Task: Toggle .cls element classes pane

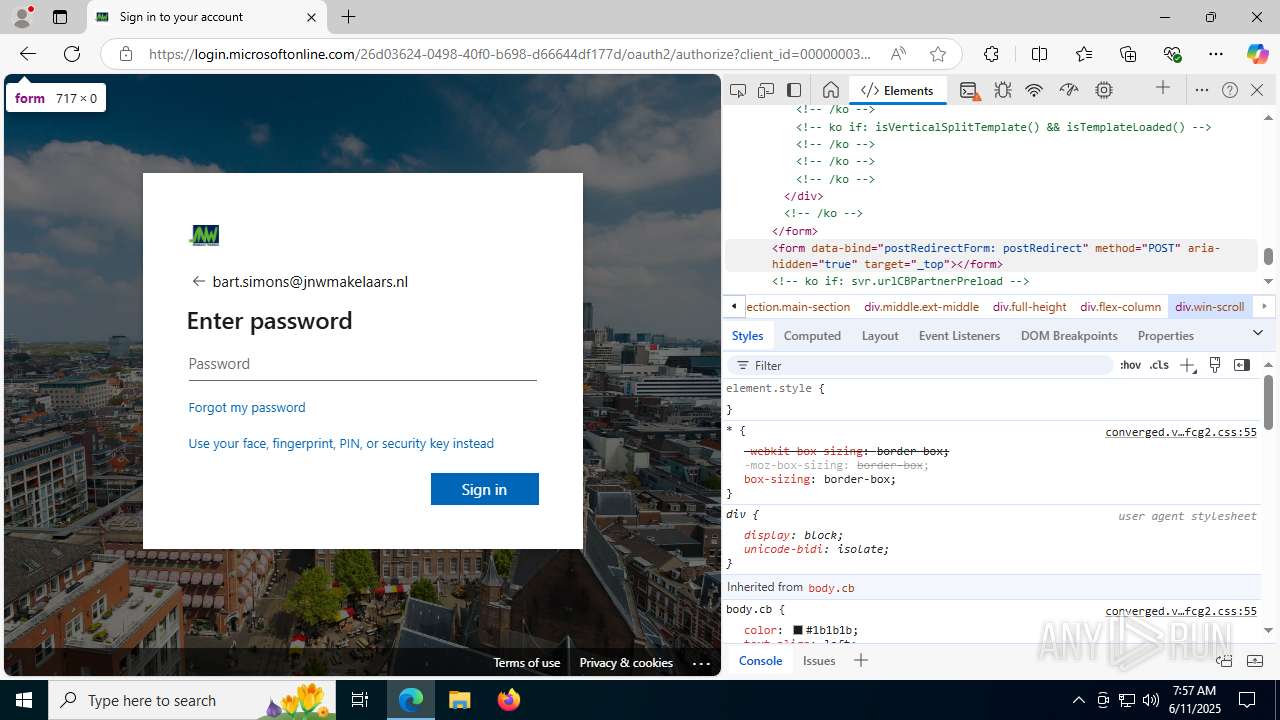Action: pyautogui.click(x=1159, y=365)
